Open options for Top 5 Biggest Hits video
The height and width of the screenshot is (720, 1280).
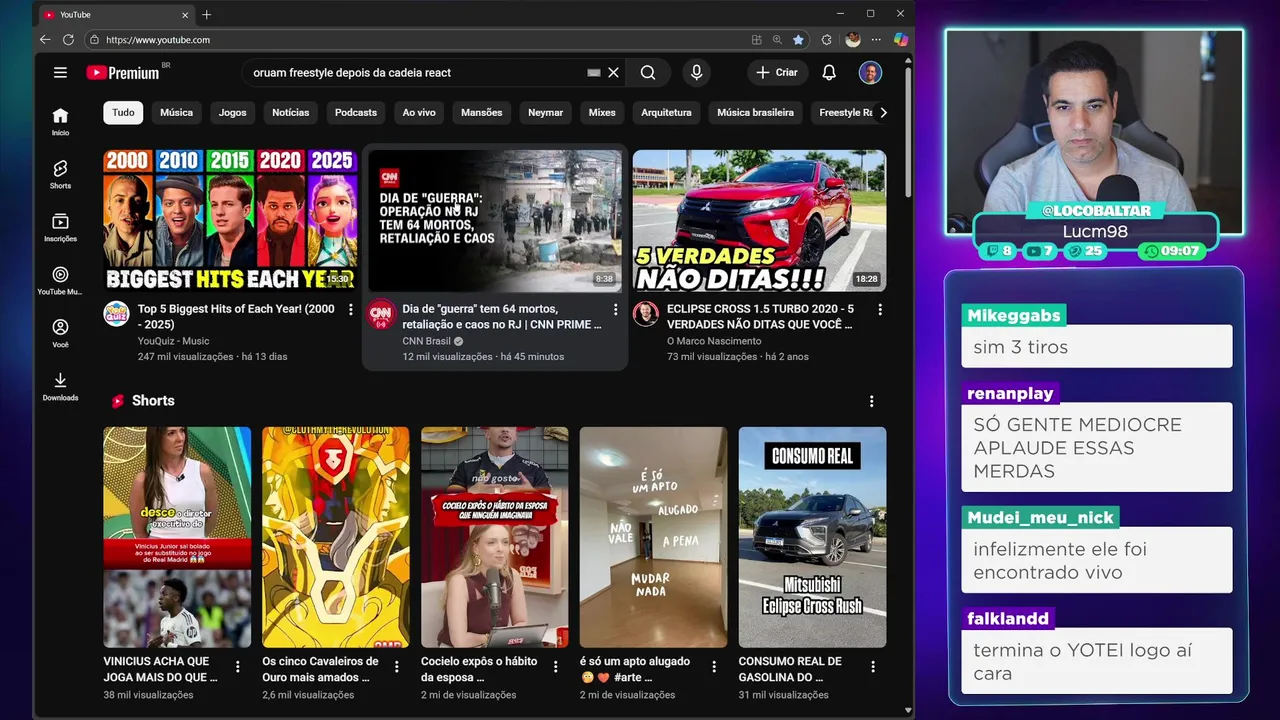point(351,310)
